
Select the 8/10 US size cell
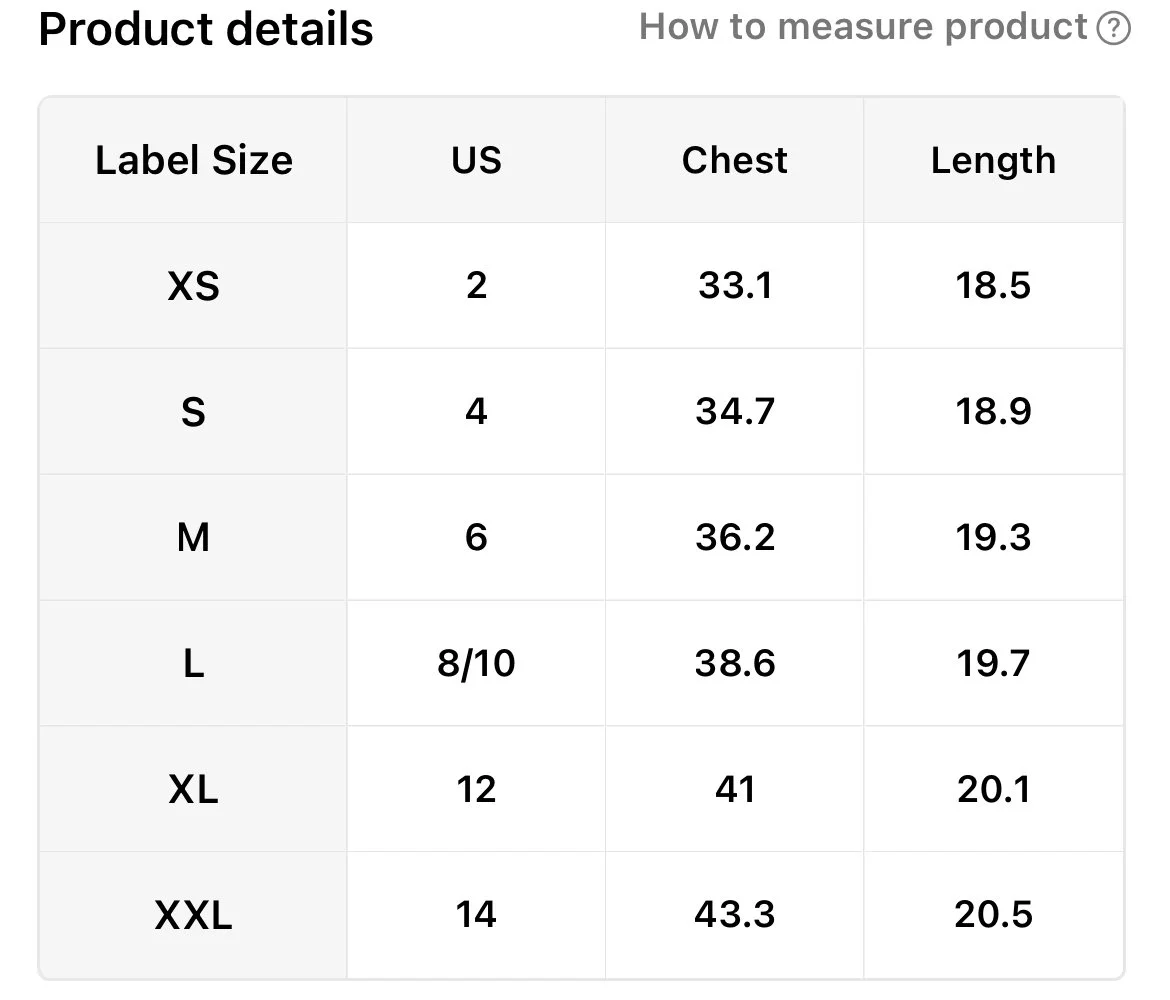tap(476, 663)
